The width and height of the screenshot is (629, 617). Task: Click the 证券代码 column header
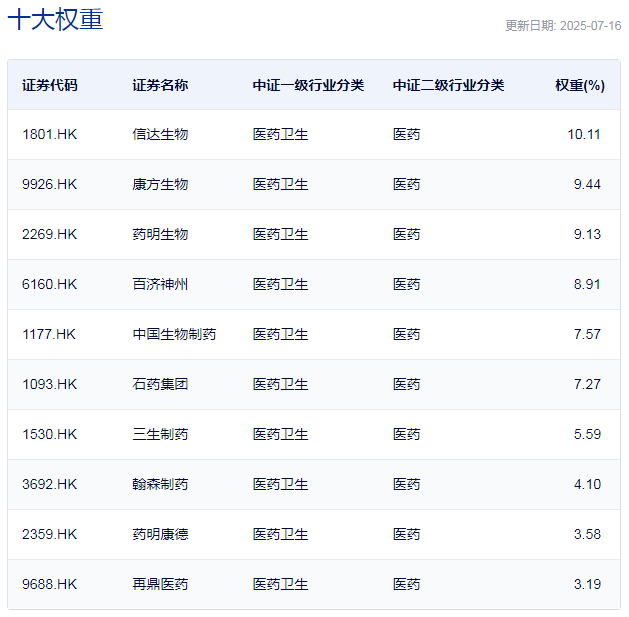tap(50, 85)
